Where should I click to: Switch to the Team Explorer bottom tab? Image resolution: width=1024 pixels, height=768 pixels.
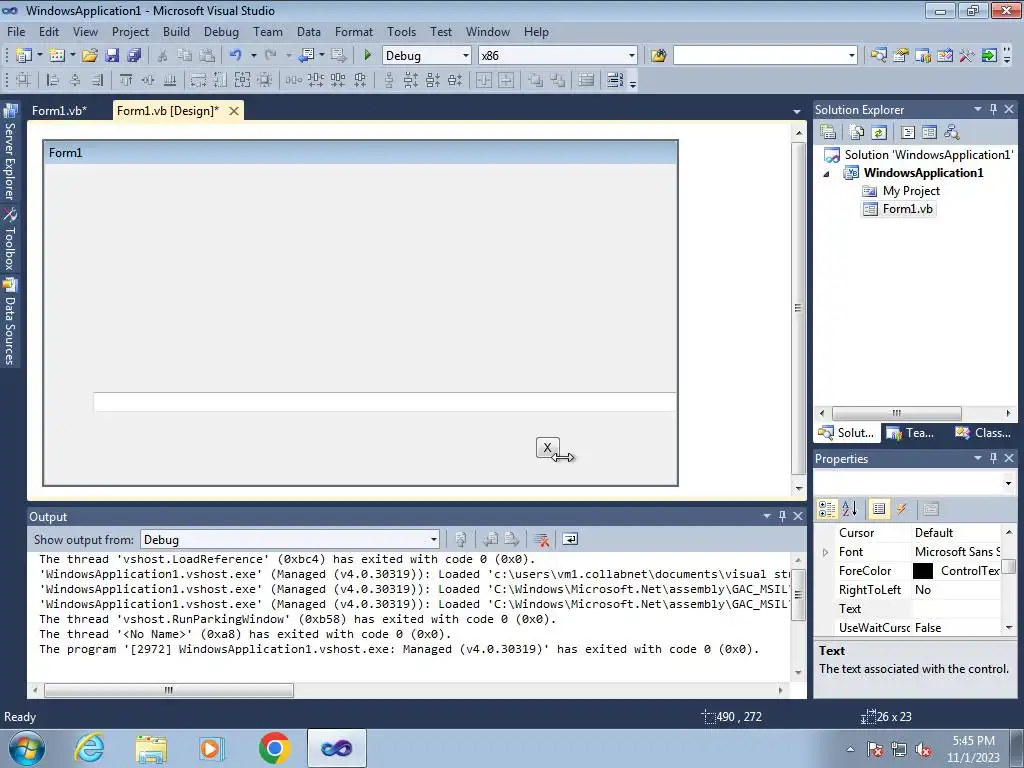click(911, 432)
